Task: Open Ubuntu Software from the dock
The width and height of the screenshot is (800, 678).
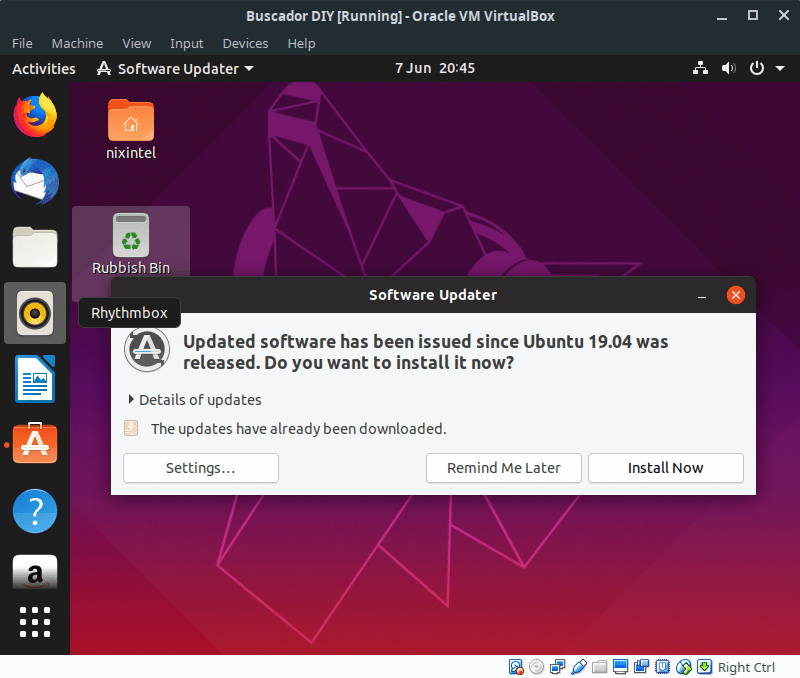Action: pos(35,443)
